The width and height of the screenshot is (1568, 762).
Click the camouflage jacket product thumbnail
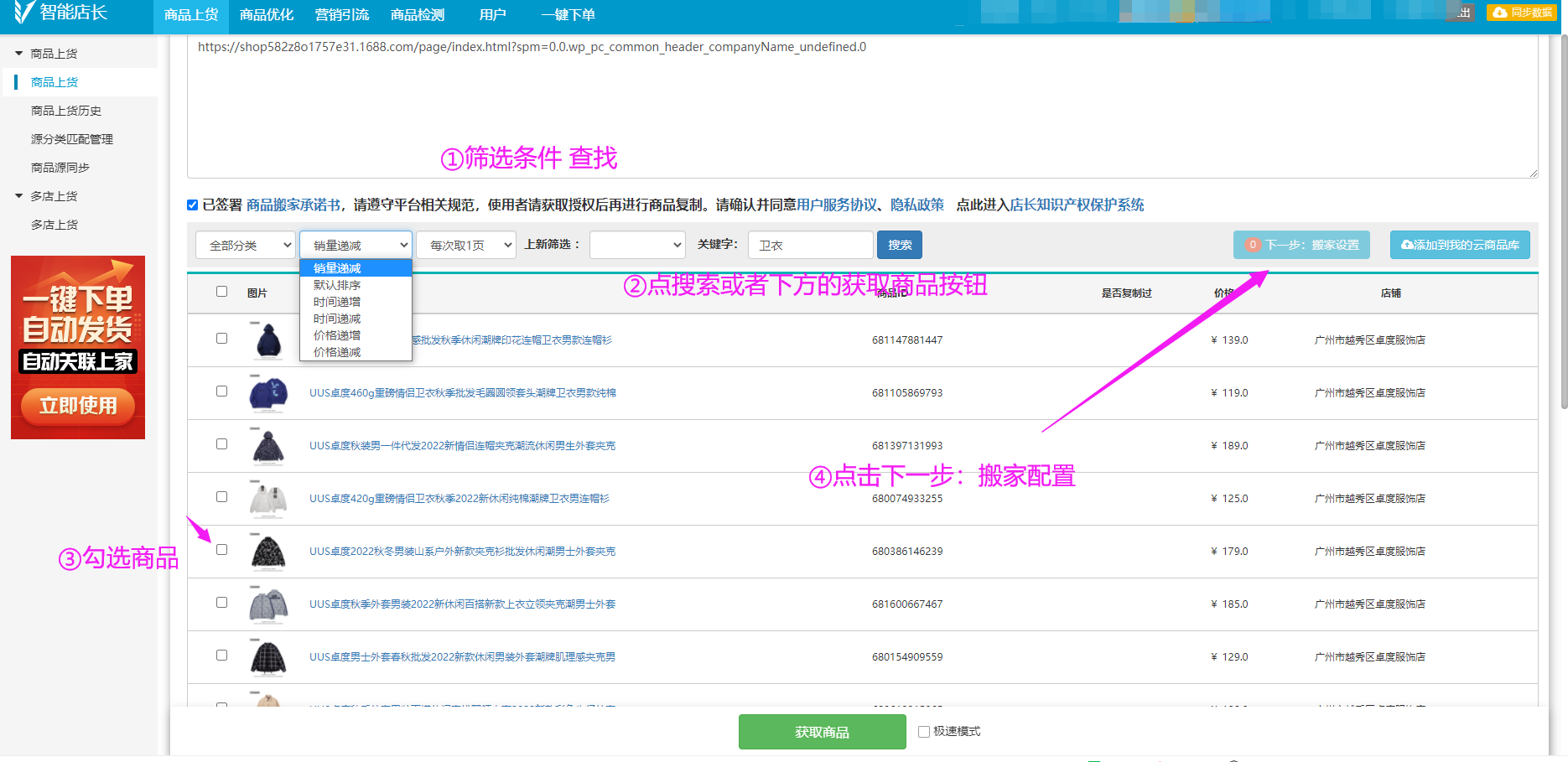click(x=268, y=552)
